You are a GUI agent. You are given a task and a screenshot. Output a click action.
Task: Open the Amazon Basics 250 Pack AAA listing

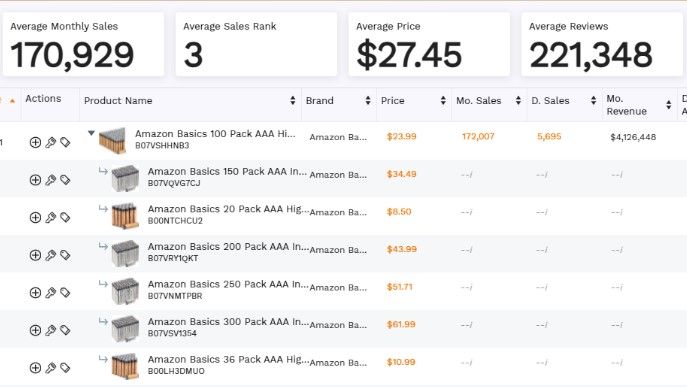pyautogui.click(x=228, y=284)
